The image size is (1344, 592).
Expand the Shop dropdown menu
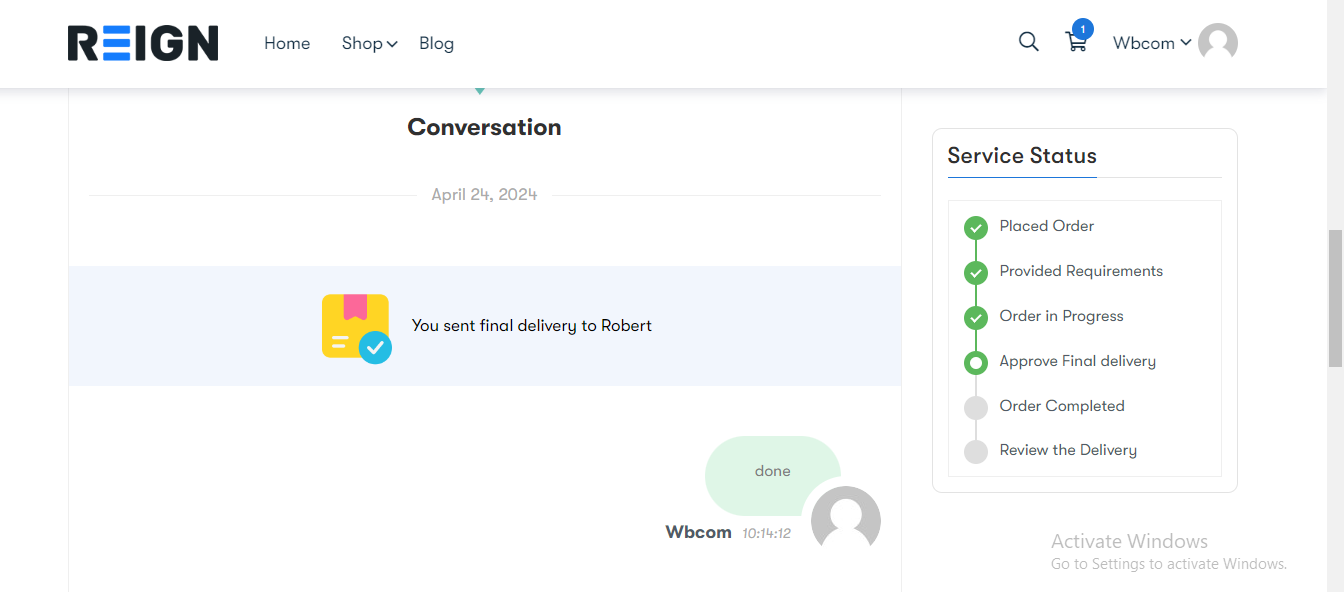tap(369, 43)
